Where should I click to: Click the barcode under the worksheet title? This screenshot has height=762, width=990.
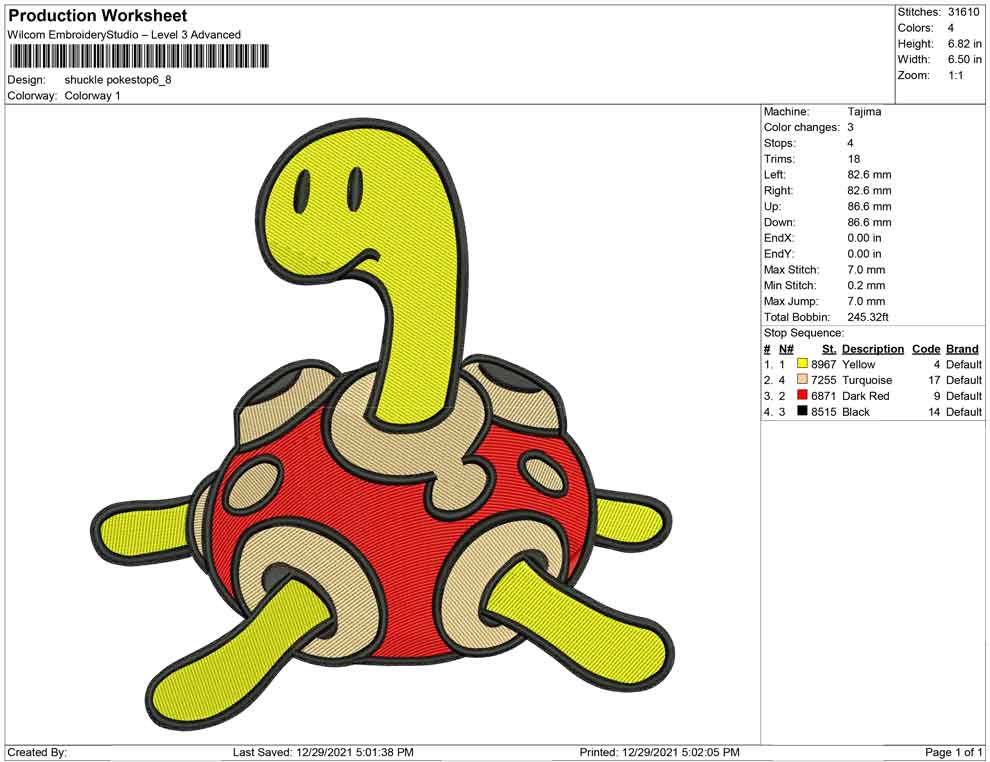pos(138,56)
